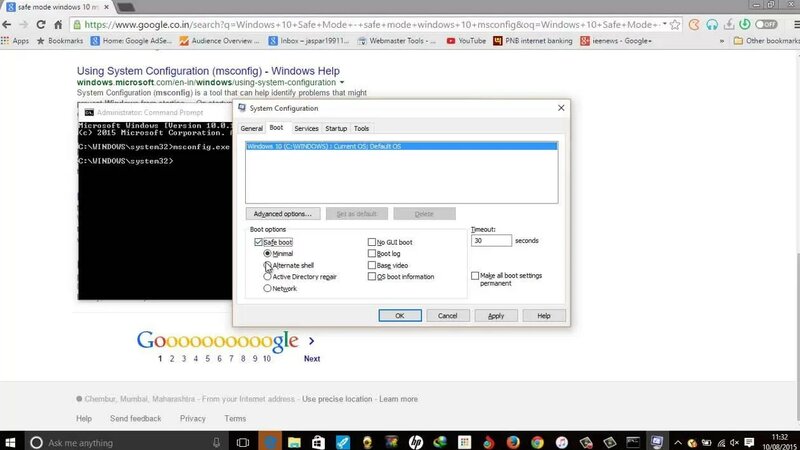Switch to the Services tab
This screenshot has width=800, height=450.
pos(306,129)
